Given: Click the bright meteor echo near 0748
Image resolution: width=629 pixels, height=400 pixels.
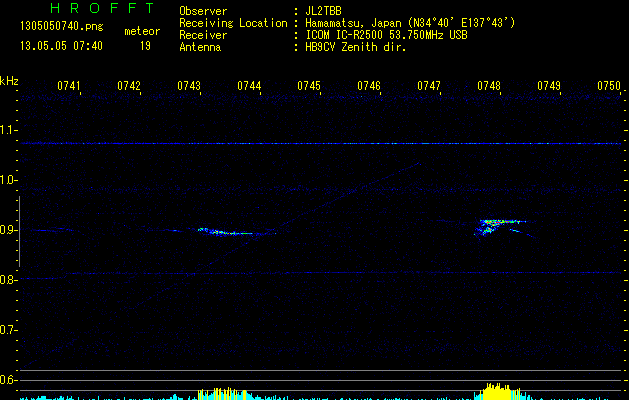Looking at the screenshot, I should pos(491,223).
